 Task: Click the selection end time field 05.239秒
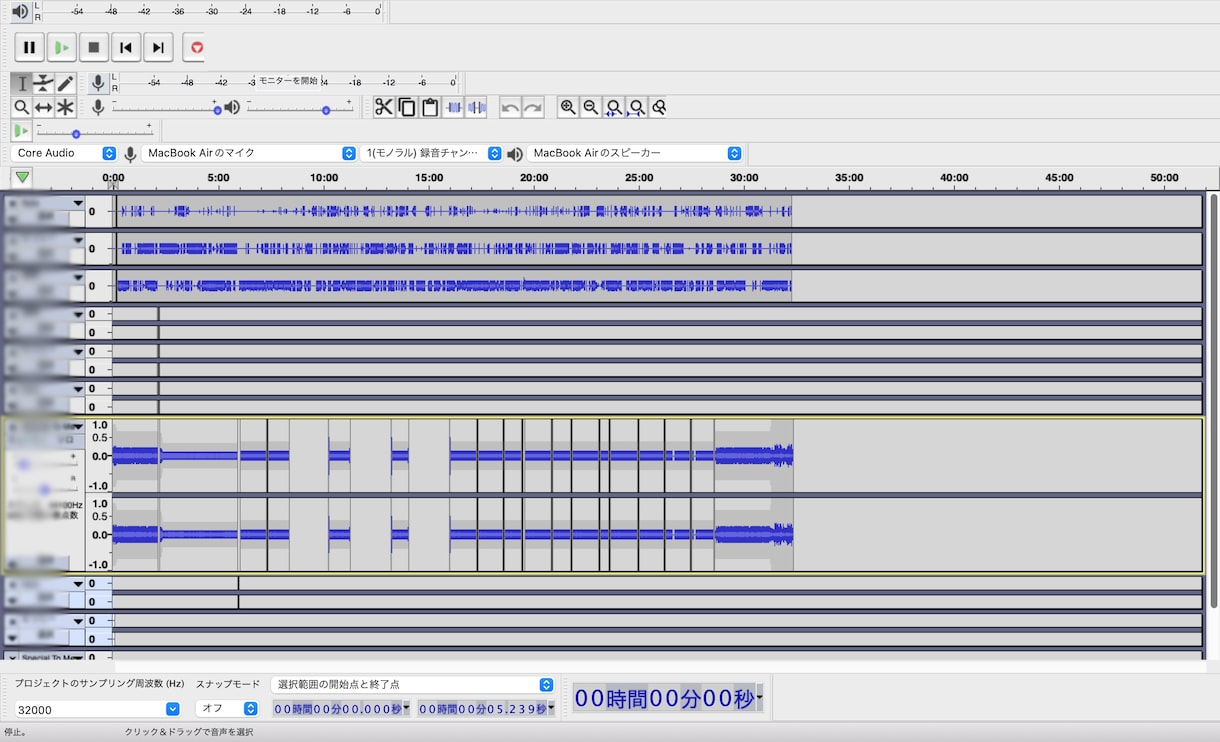pos(485,709)
